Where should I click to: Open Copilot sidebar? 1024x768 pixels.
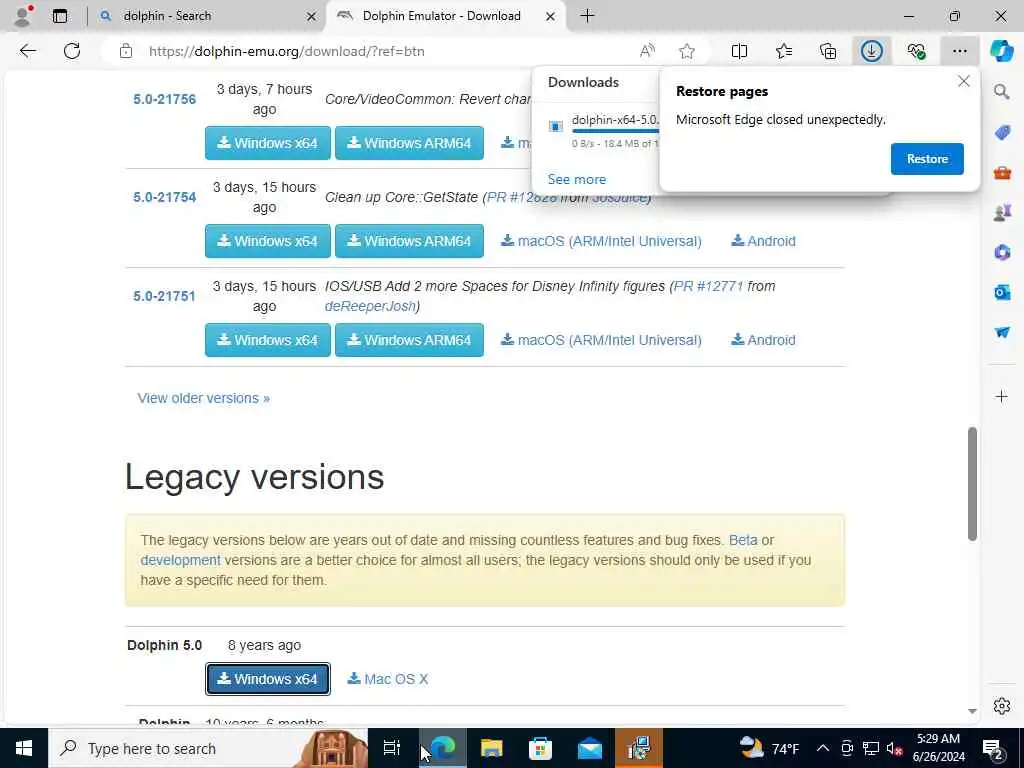click(1002, 51)
